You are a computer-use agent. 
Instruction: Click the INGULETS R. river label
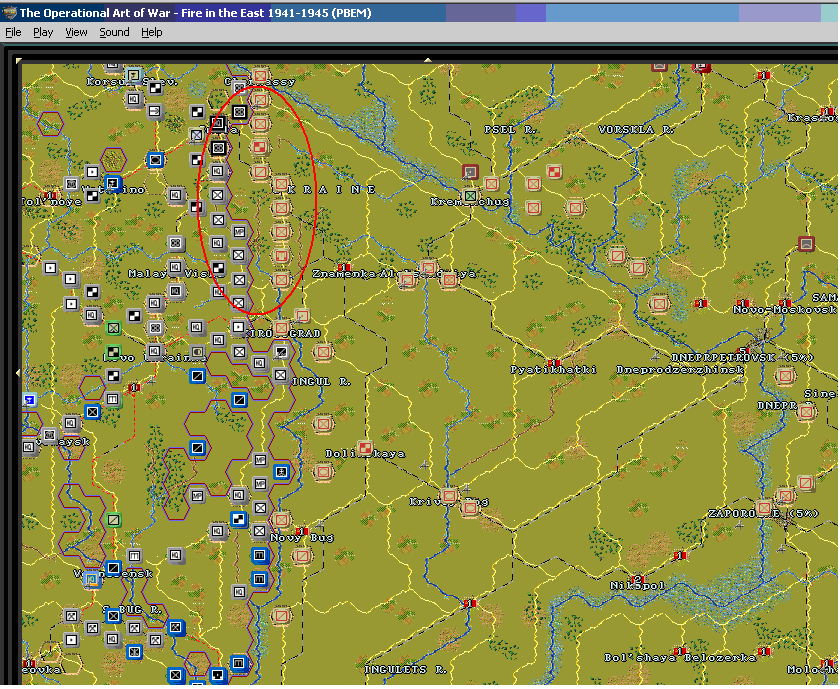(x=406, y=669)
